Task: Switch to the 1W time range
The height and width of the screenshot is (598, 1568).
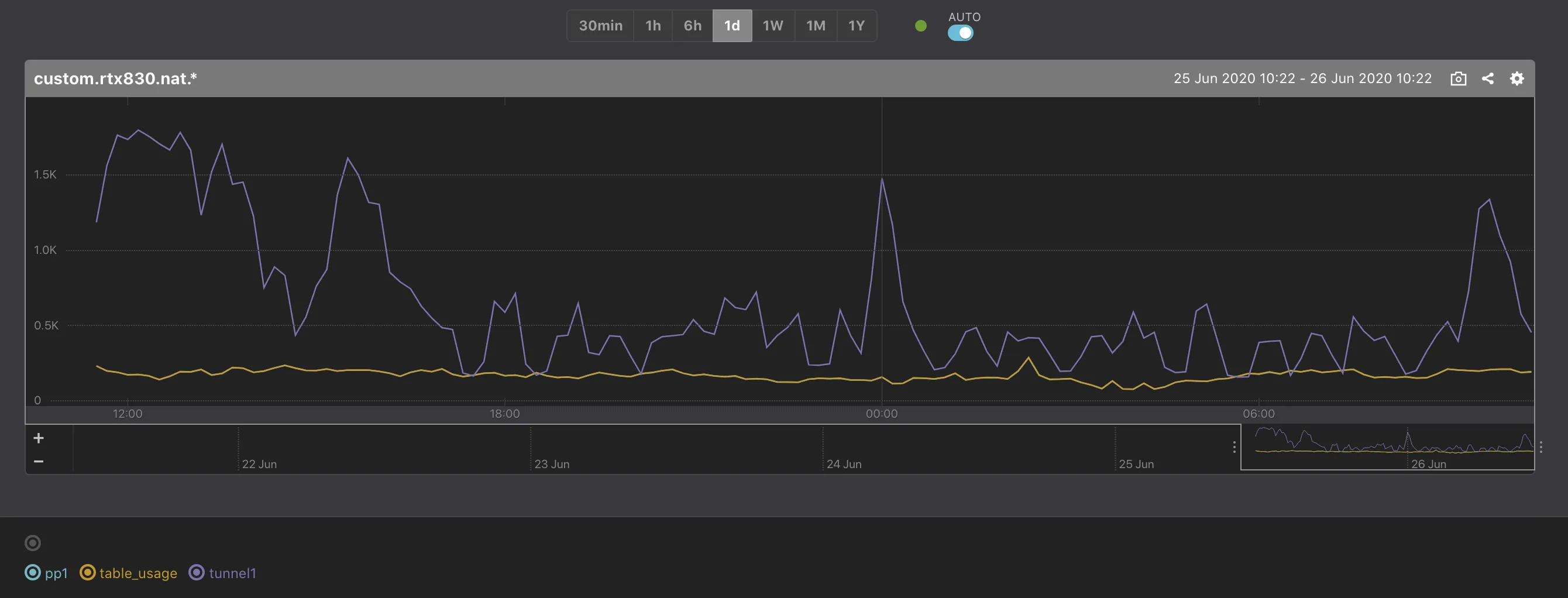Action: [x=772, y=26]
